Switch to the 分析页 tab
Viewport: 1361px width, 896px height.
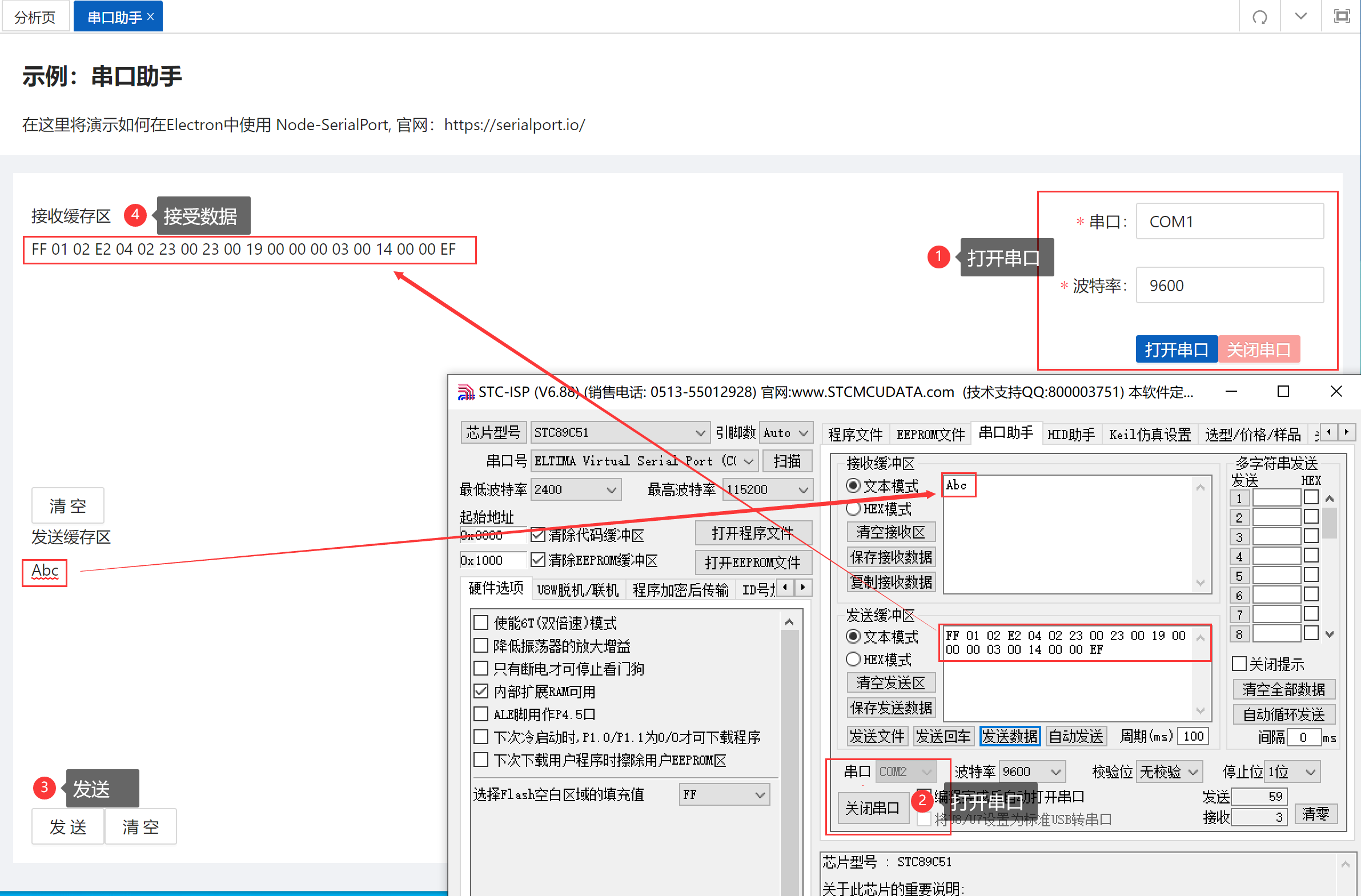coord(35,17)
